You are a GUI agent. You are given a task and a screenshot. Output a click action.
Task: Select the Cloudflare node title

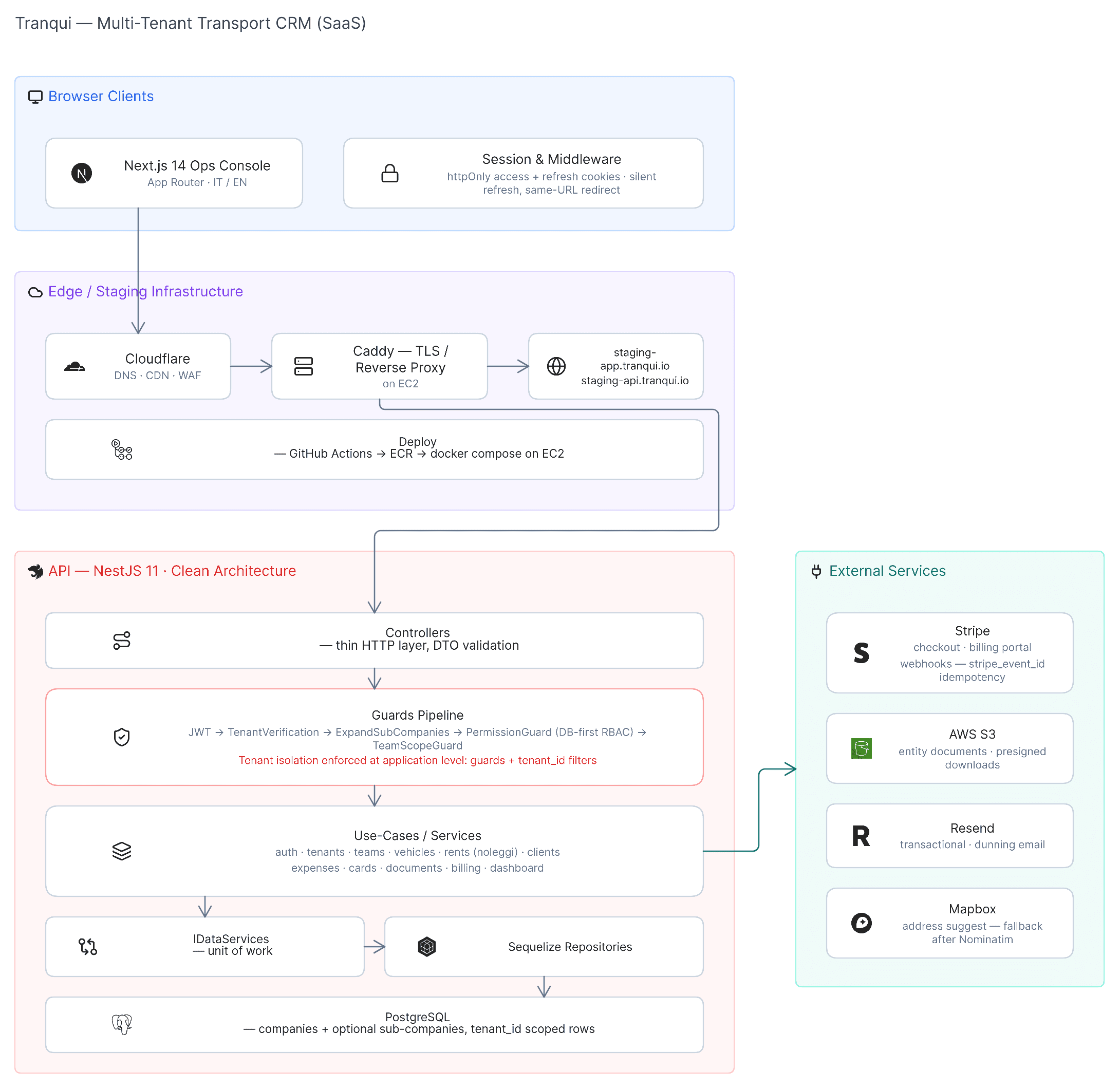(157, 359)
